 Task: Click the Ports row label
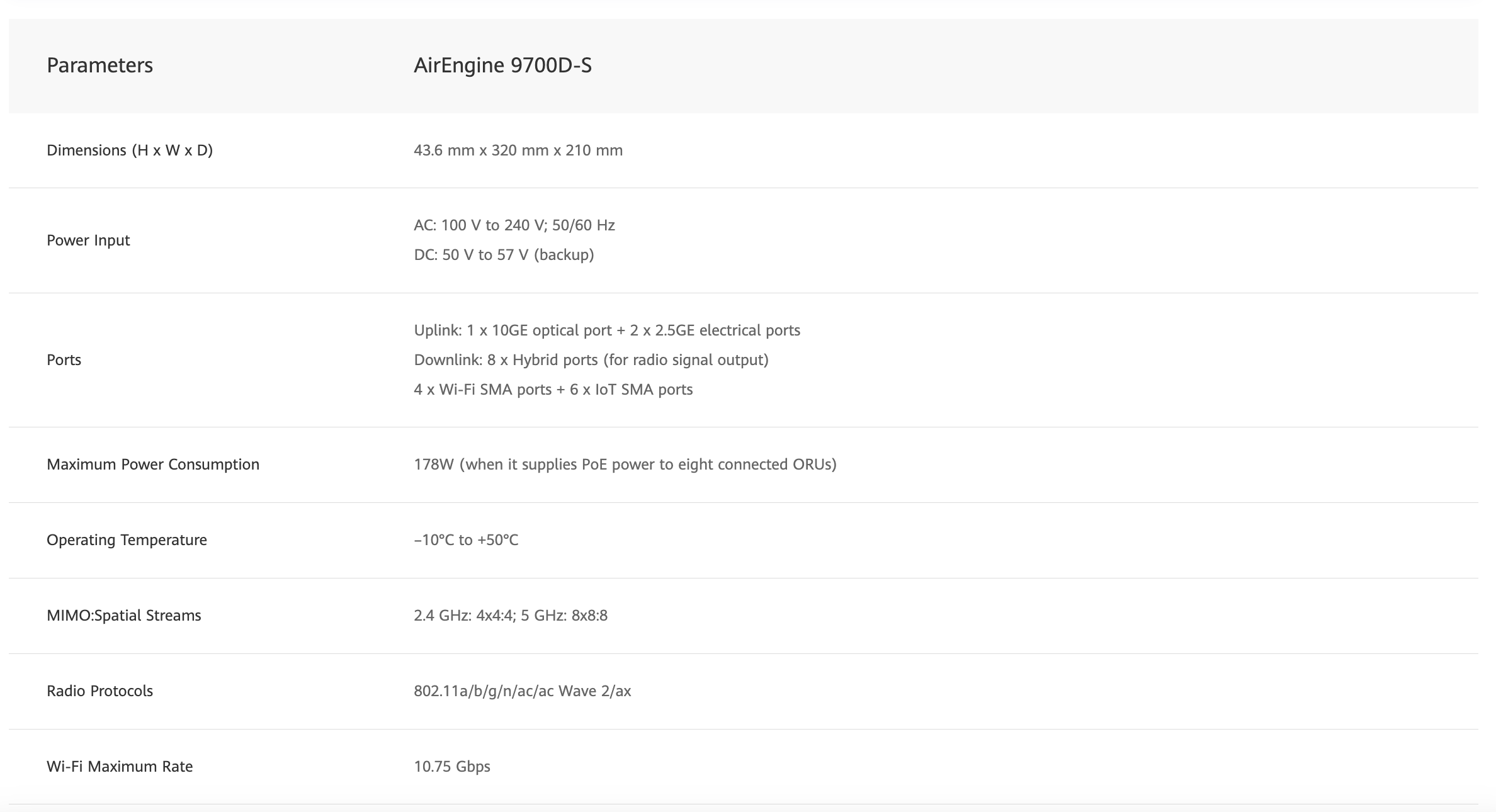64,360
